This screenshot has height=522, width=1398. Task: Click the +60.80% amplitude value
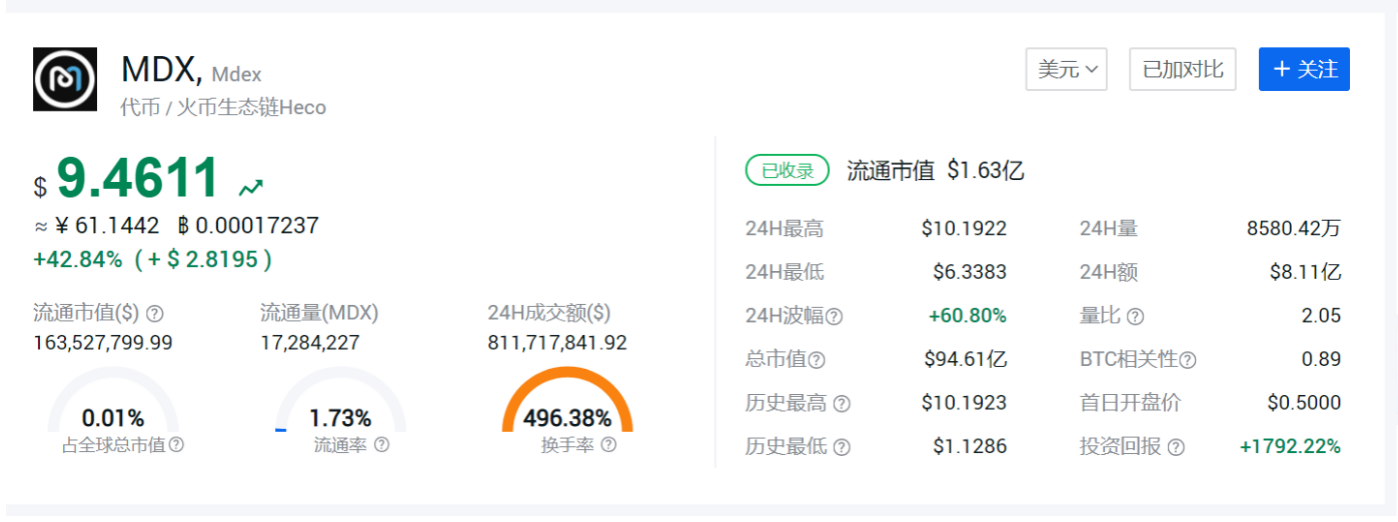(x=967, y=316)
